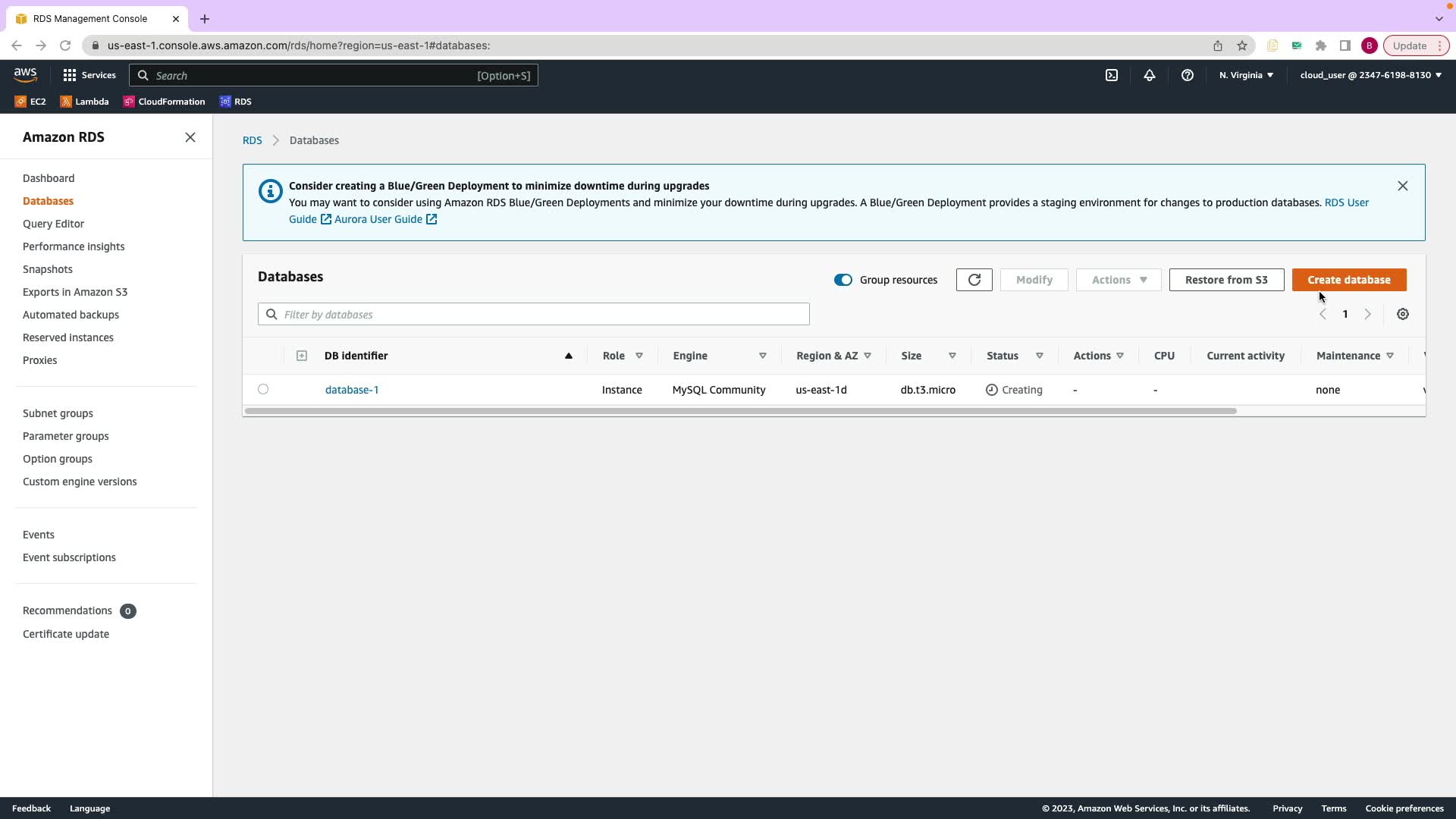Open the Lambda bookmark shortcut
The height and width of the screenshot is (819, 1456).
point(84,102)
